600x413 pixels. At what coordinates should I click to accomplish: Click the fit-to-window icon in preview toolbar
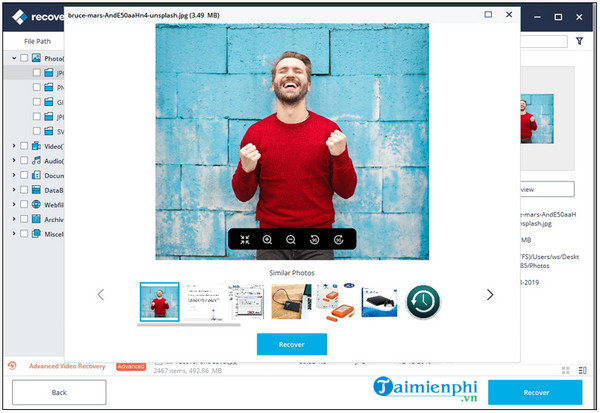pos(244,240)
